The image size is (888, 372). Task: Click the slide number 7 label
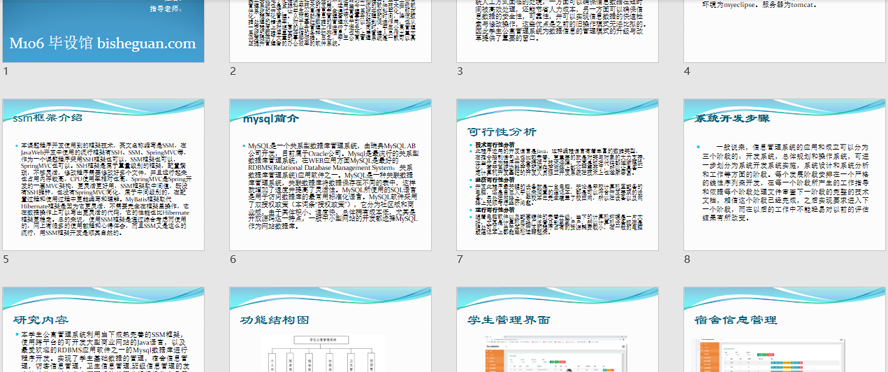click(460, 259)
